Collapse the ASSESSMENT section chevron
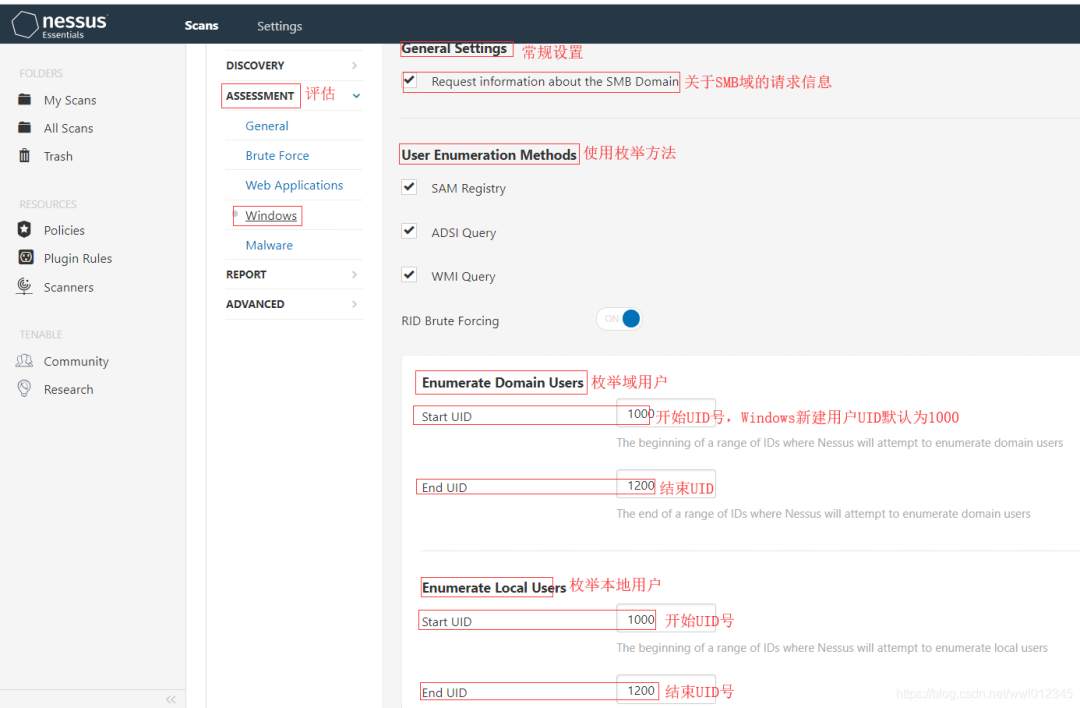The width and height of the screenshot is (1080, 708). [356, 96]
